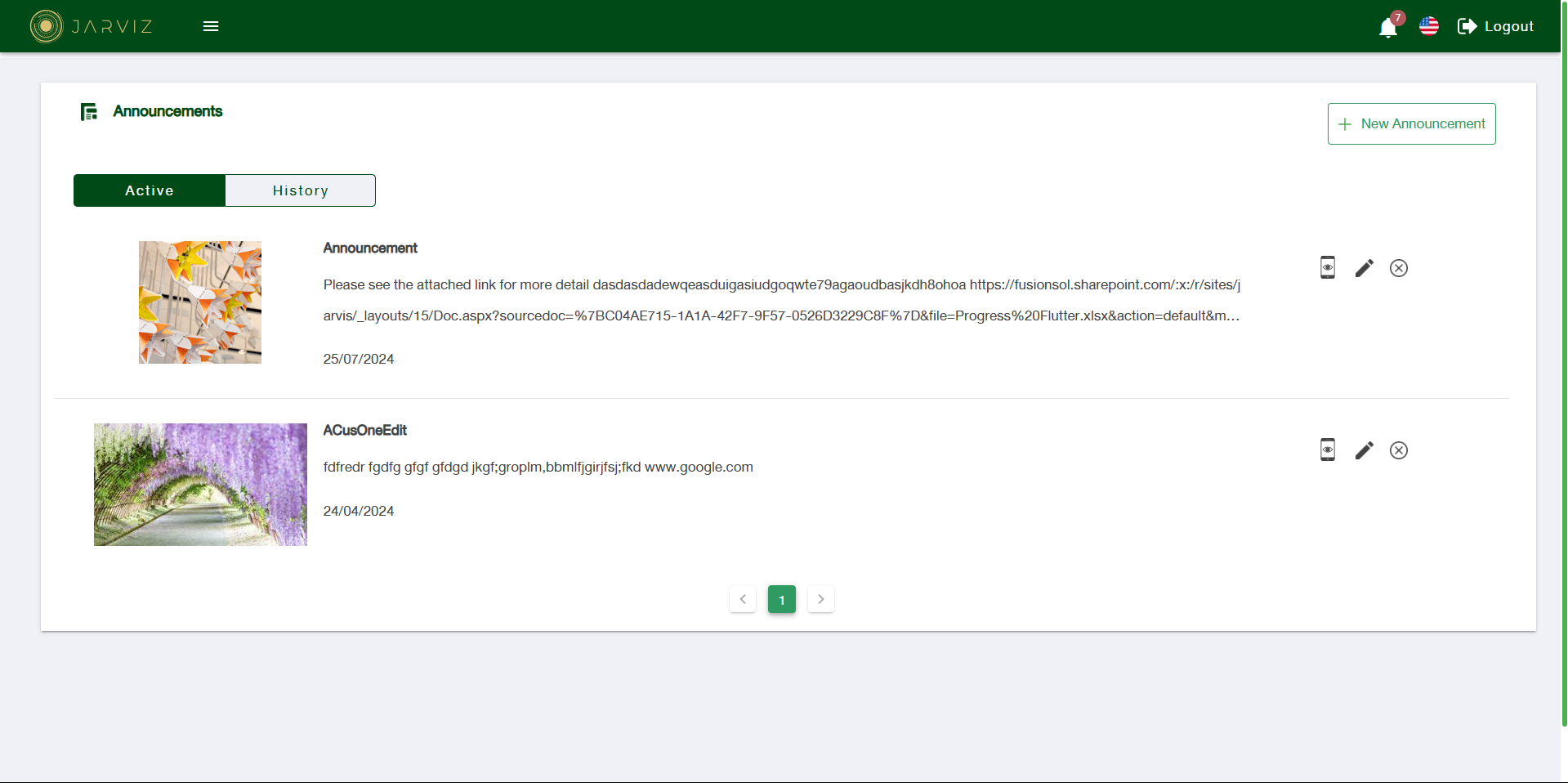Edit the Announcement post using the pencil icon
Viewport: 1568px width, 783px height.
coord(1363,267)
